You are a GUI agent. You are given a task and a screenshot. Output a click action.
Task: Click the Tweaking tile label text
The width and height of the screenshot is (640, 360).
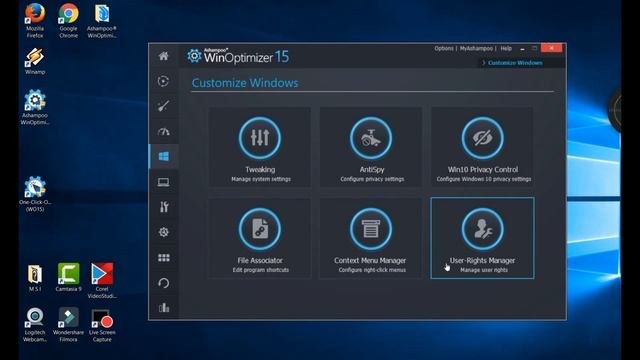click(x=260, y=169)
